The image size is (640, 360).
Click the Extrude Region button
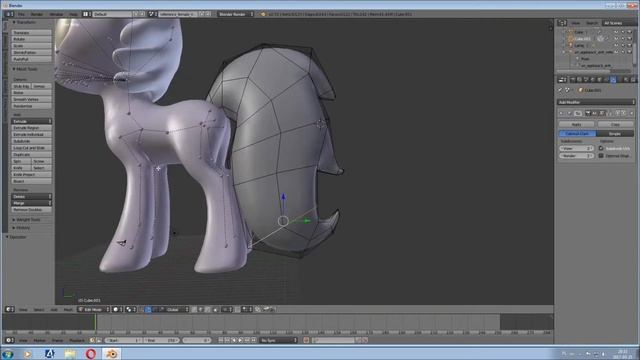coord(31,128)
